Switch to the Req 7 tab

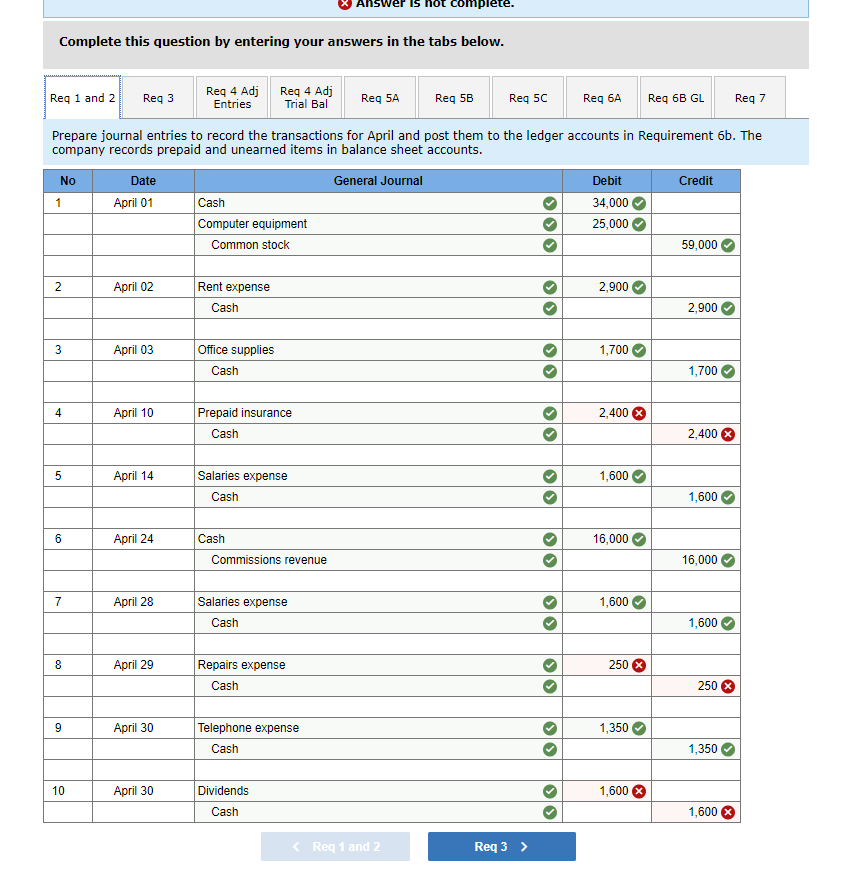[750, 98]
